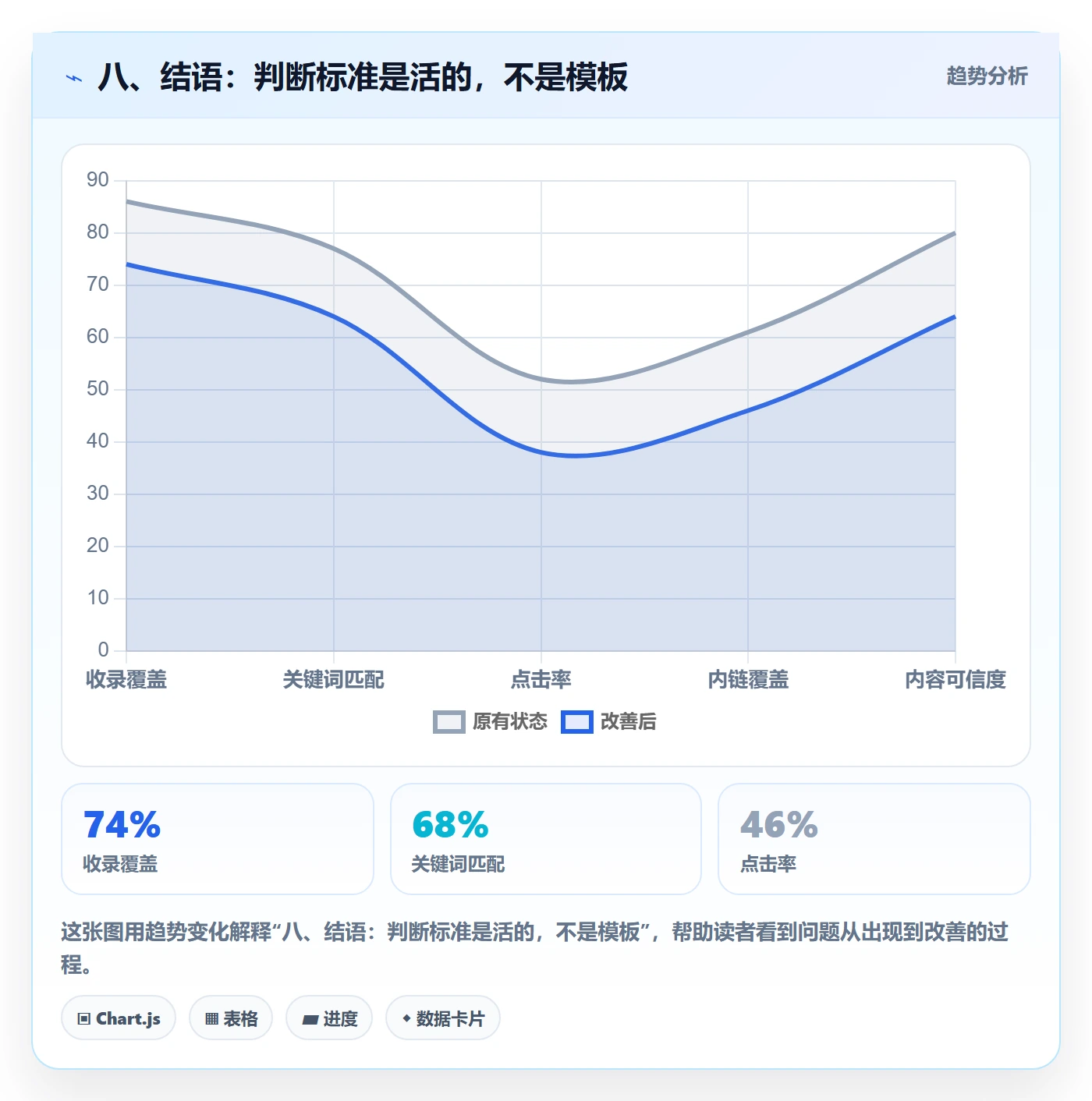Screen dimensions: 1092x1101
Task: Click the 改善后 legend label
Action: point(629,722)
